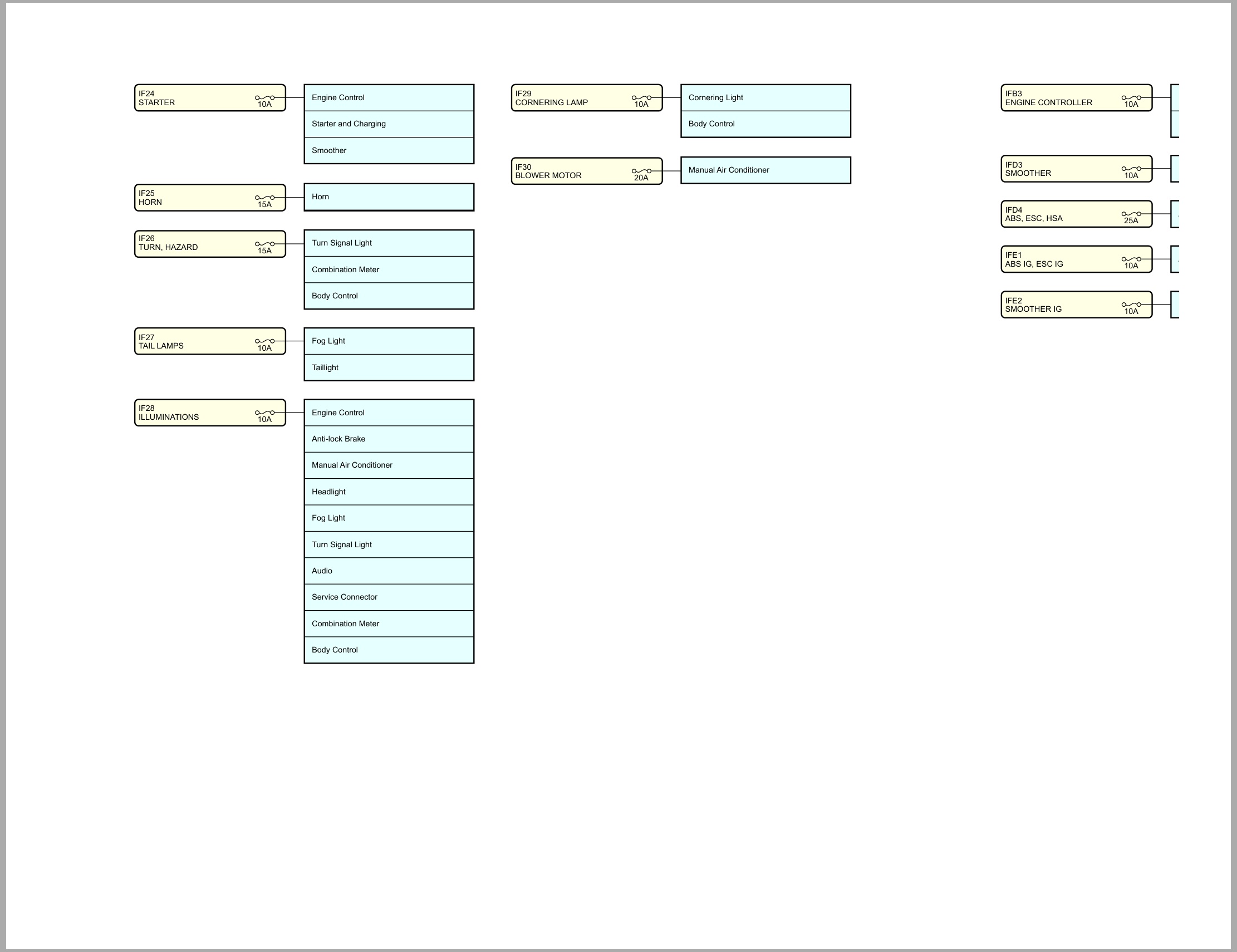This screenshot has height=952, width=1237.
Task: Open the Cornering Light entry
Action: tap(766, 98)
